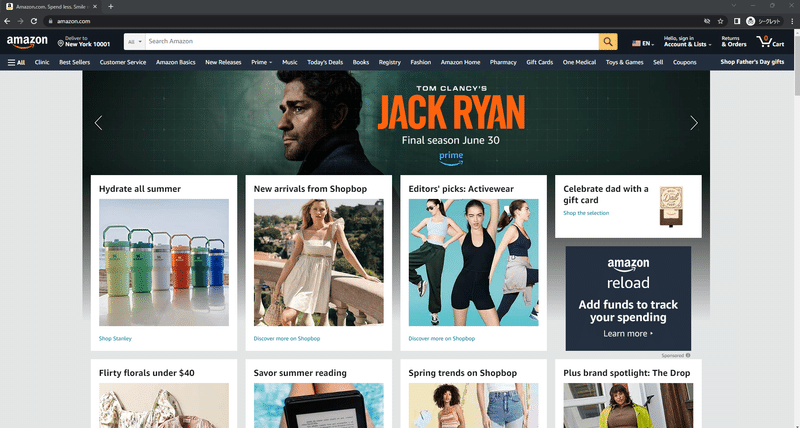
Task: Open Today's Deals
Action: click(x=325, y=62)
